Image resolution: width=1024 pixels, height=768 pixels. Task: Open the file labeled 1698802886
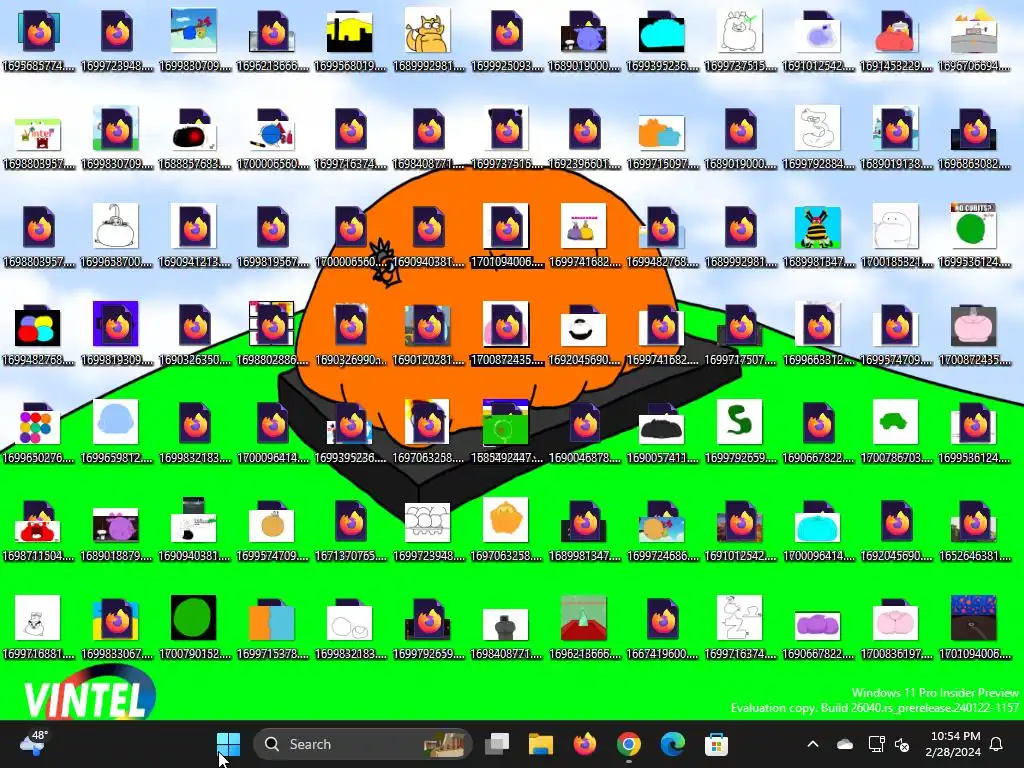coord(273,334)
